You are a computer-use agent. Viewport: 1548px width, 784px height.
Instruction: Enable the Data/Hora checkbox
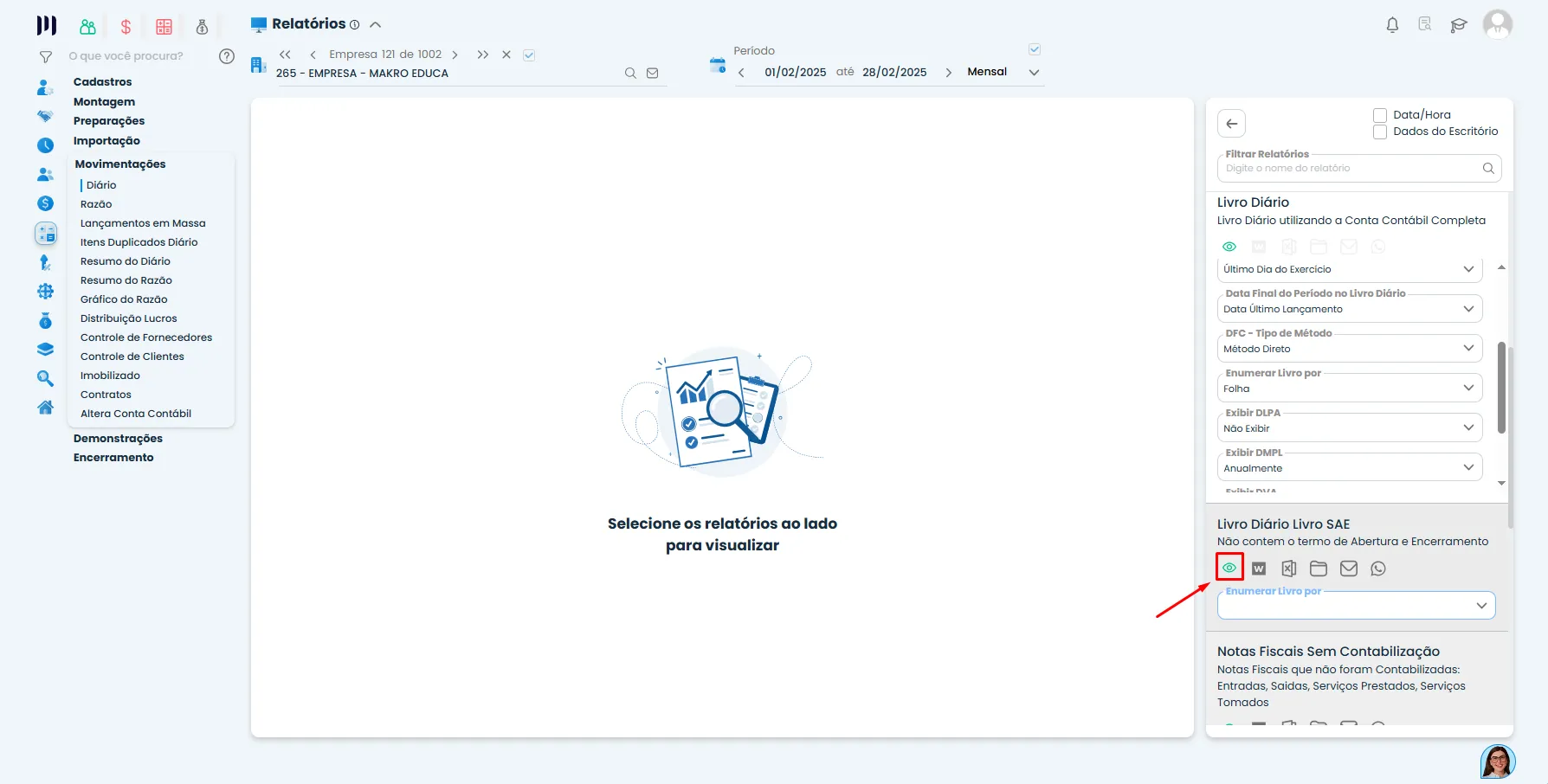coord(1380,115)
